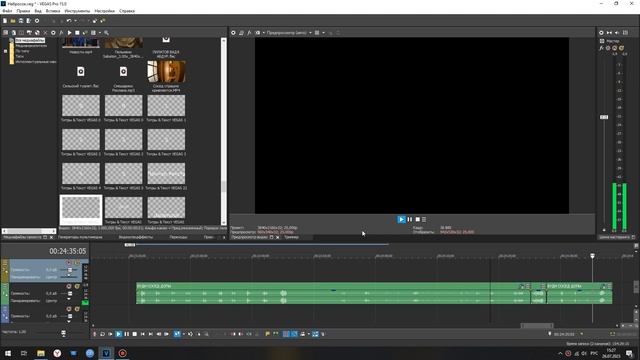This screenshot has height=360, width=640.
Task: Toggle record on timeline transport
Action: click(95, 334)
